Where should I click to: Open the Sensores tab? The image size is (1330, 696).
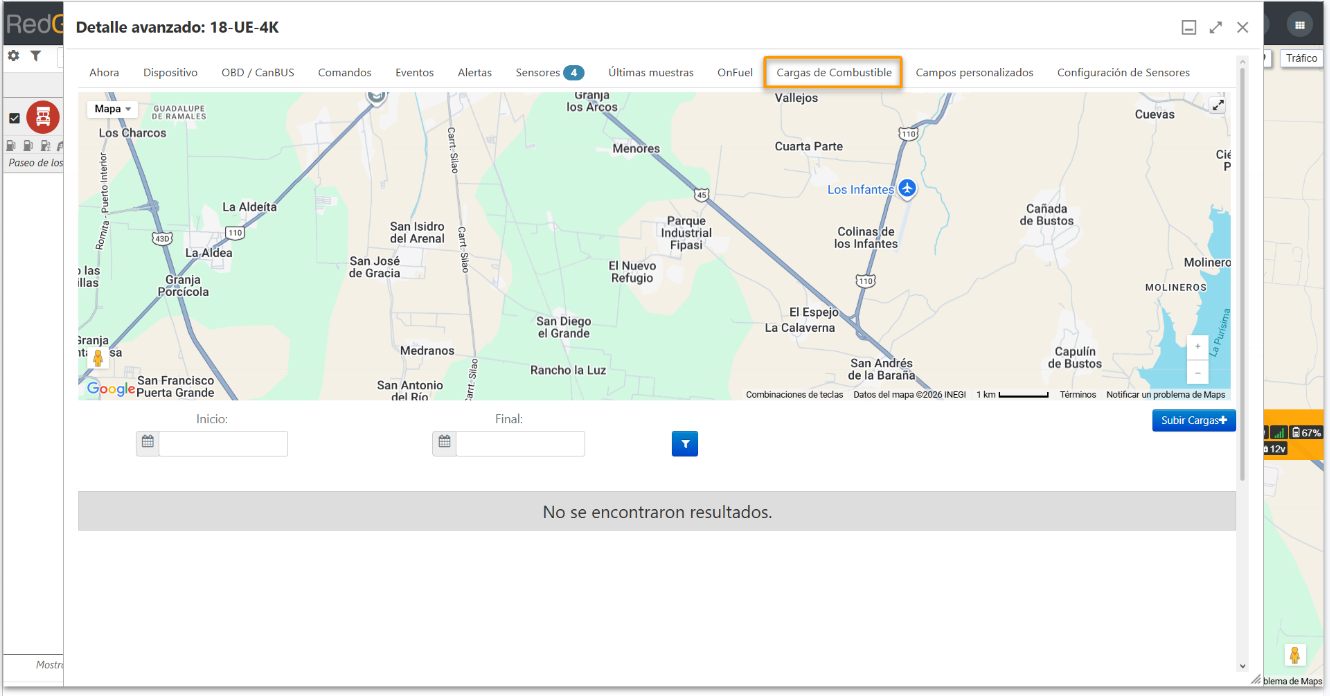coord(550,73)
